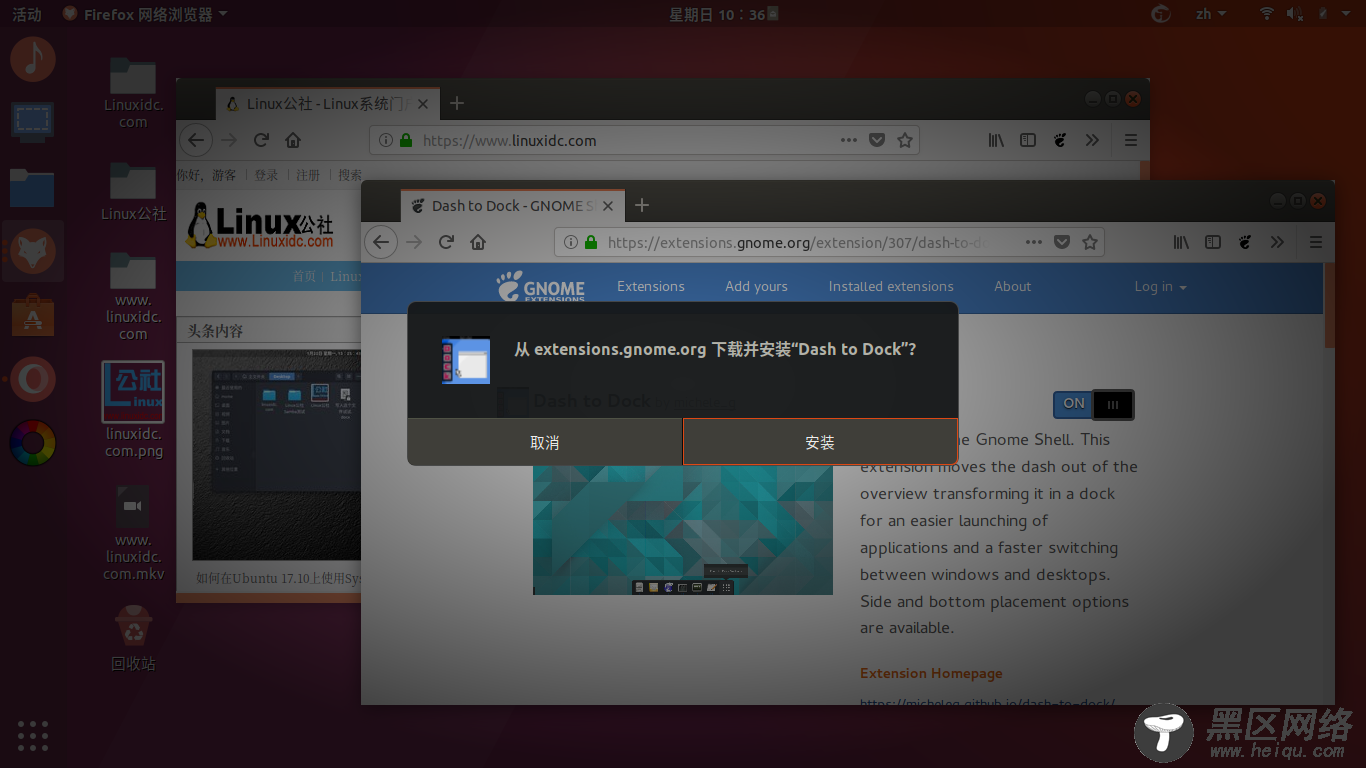Open Files manager from the dock
Viewport: 1366px width, 768px height.
point(33,187)
